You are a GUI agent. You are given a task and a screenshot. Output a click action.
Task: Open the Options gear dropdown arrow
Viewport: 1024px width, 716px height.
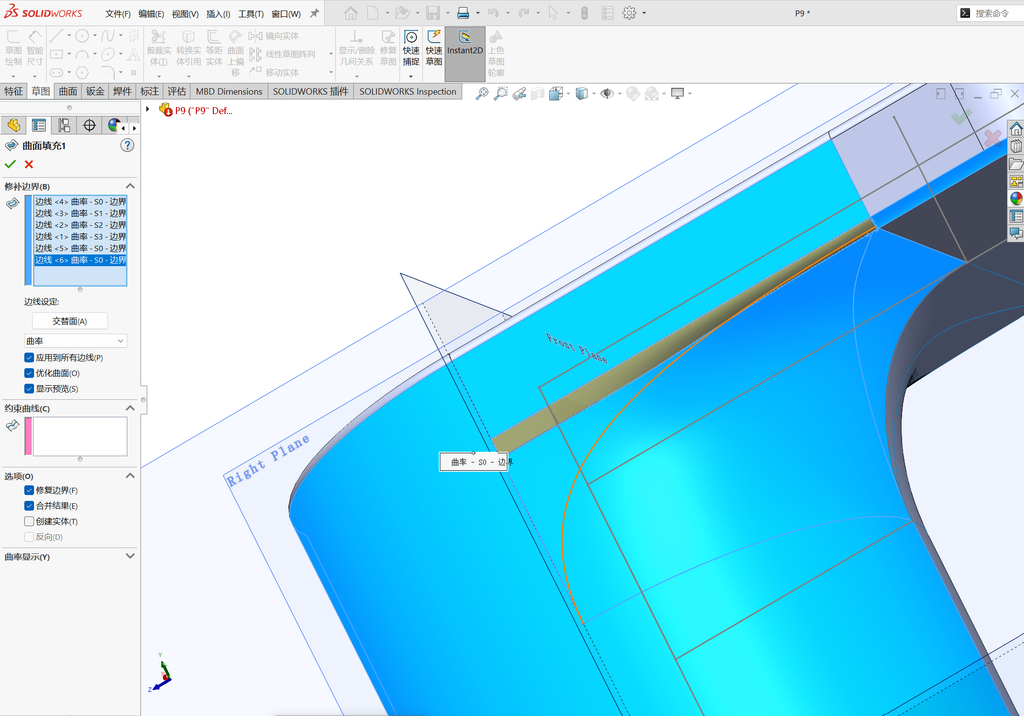[x=644, y=13]
